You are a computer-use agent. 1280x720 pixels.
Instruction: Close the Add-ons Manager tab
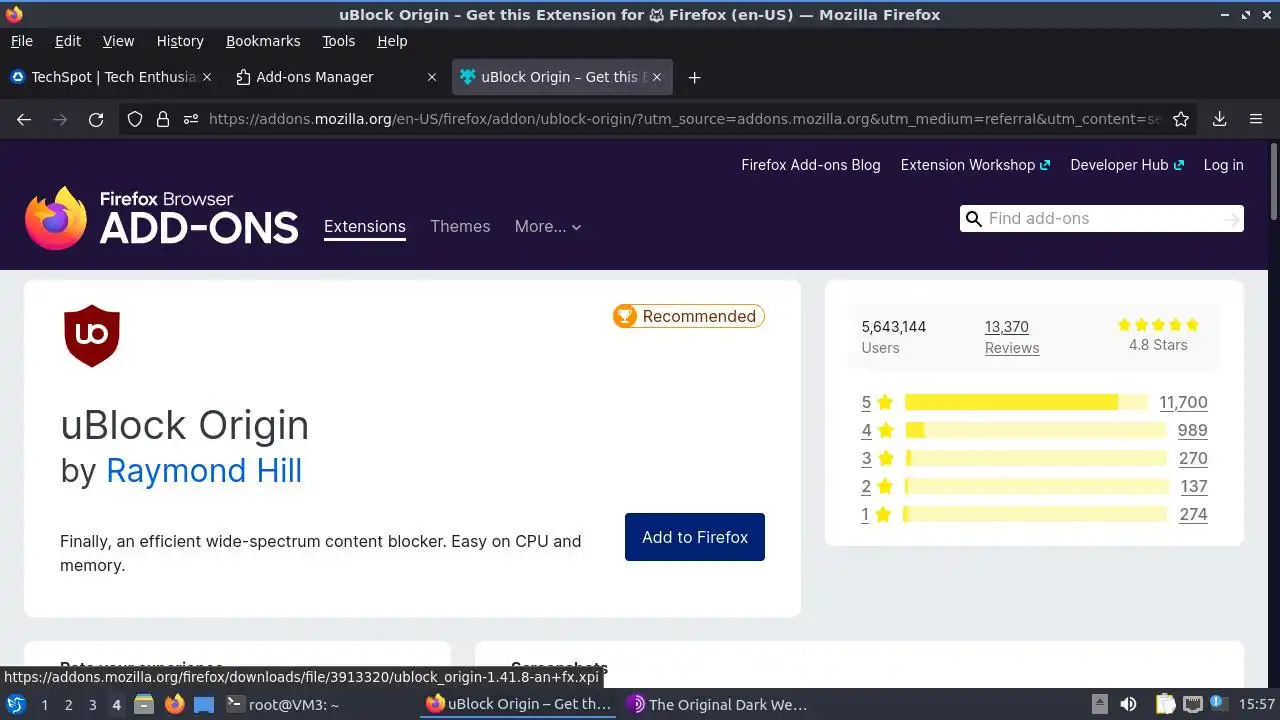pyautogui.click(x=432, y=77)
